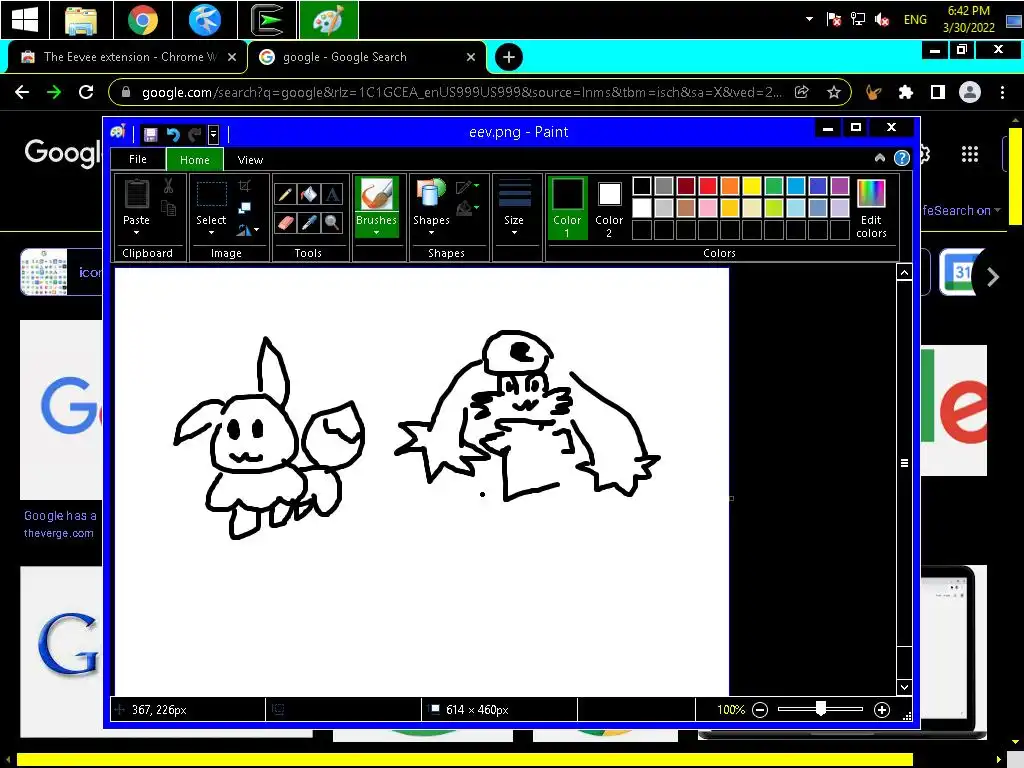Image resolution: width=1024 pixels, height=768 pixels.
Task: Click the muted volume icon in system tray
Action: coord(882,20)
